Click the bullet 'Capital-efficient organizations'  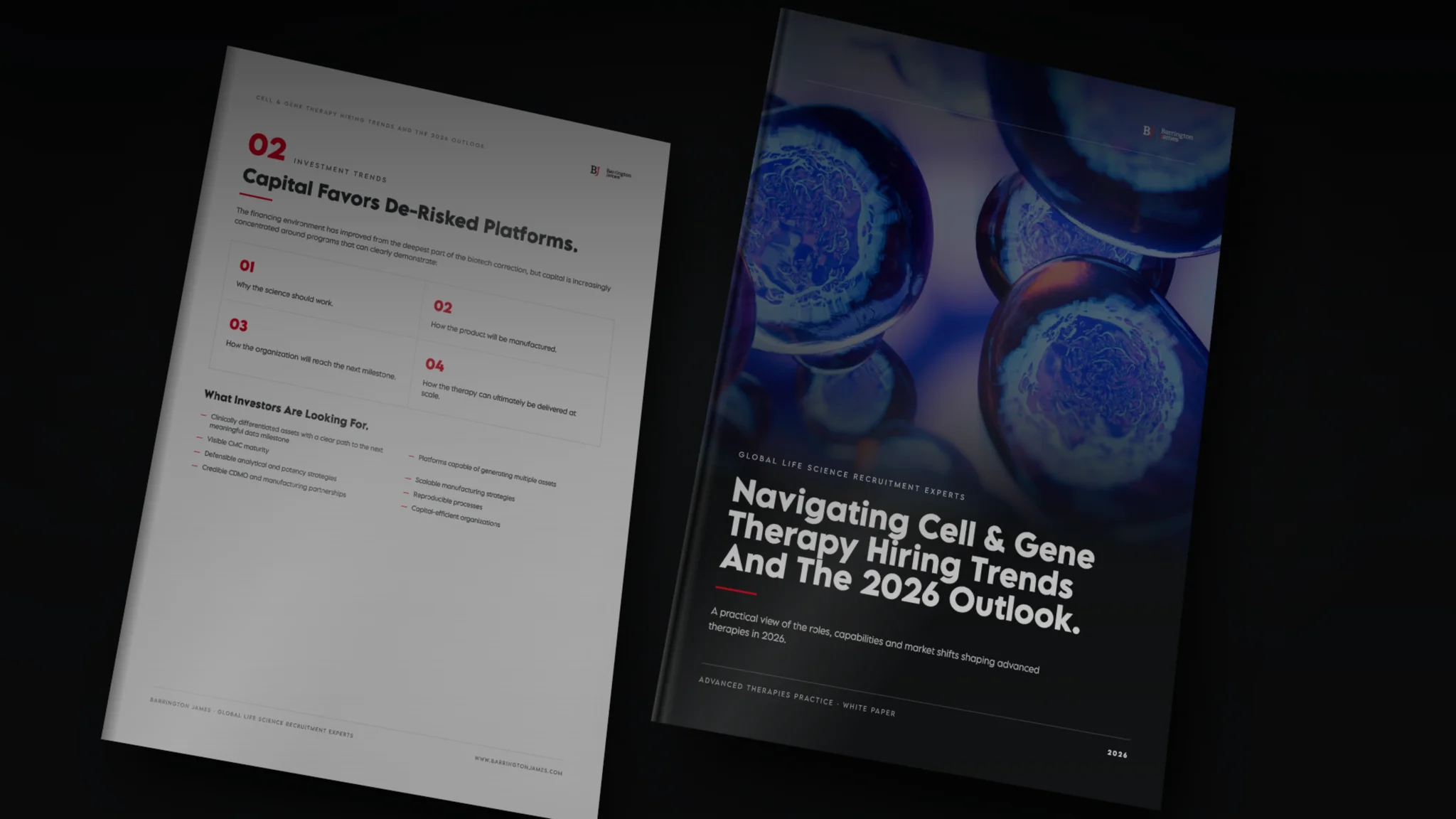tap(456, 516)
